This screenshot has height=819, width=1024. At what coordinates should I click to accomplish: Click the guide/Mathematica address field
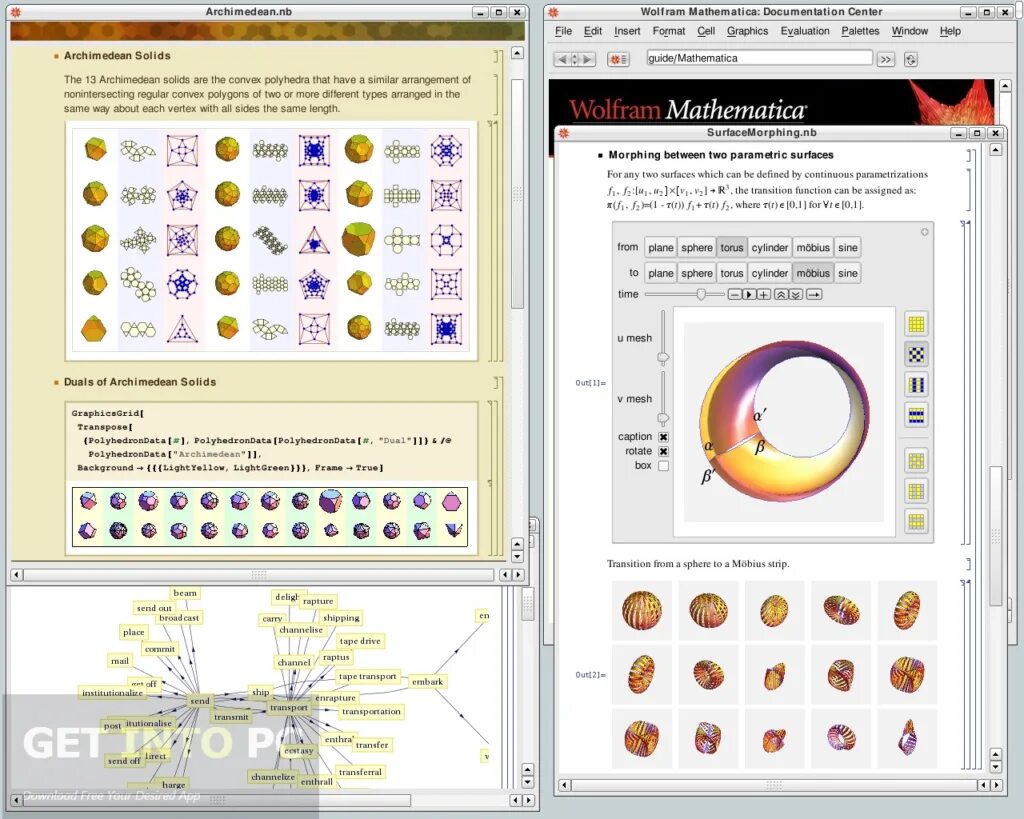pos(760,58)
